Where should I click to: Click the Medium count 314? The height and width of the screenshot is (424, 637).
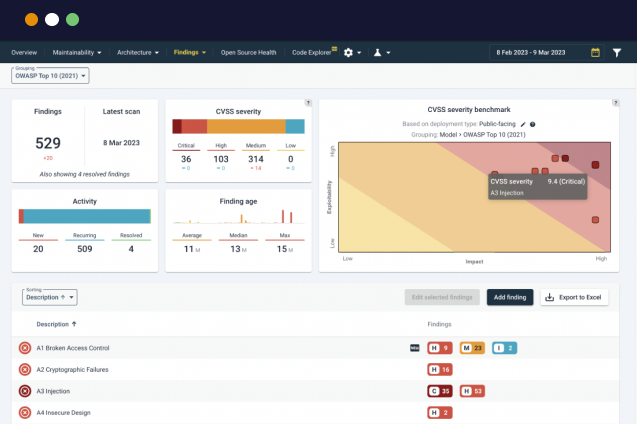(256, 159)
